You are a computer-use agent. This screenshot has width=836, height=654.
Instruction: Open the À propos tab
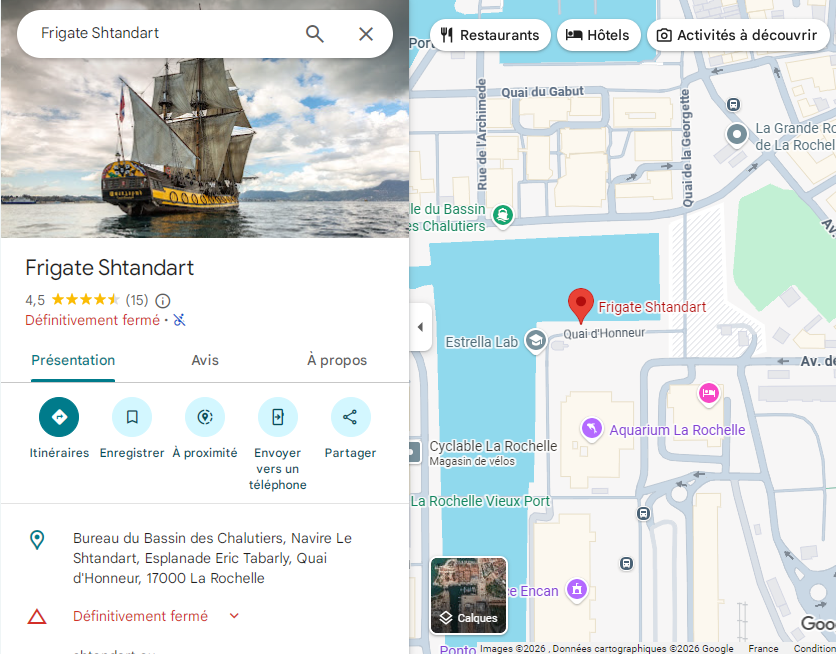337,360
